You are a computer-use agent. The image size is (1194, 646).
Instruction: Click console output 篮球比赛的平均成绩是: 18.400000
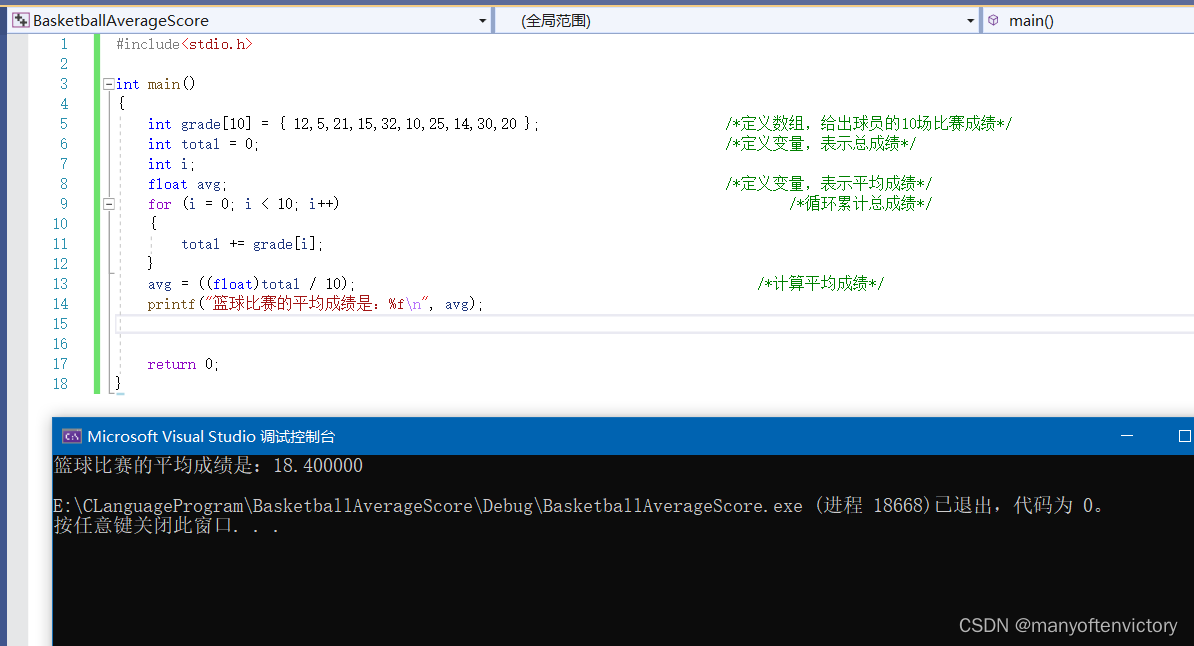[208, 465]
